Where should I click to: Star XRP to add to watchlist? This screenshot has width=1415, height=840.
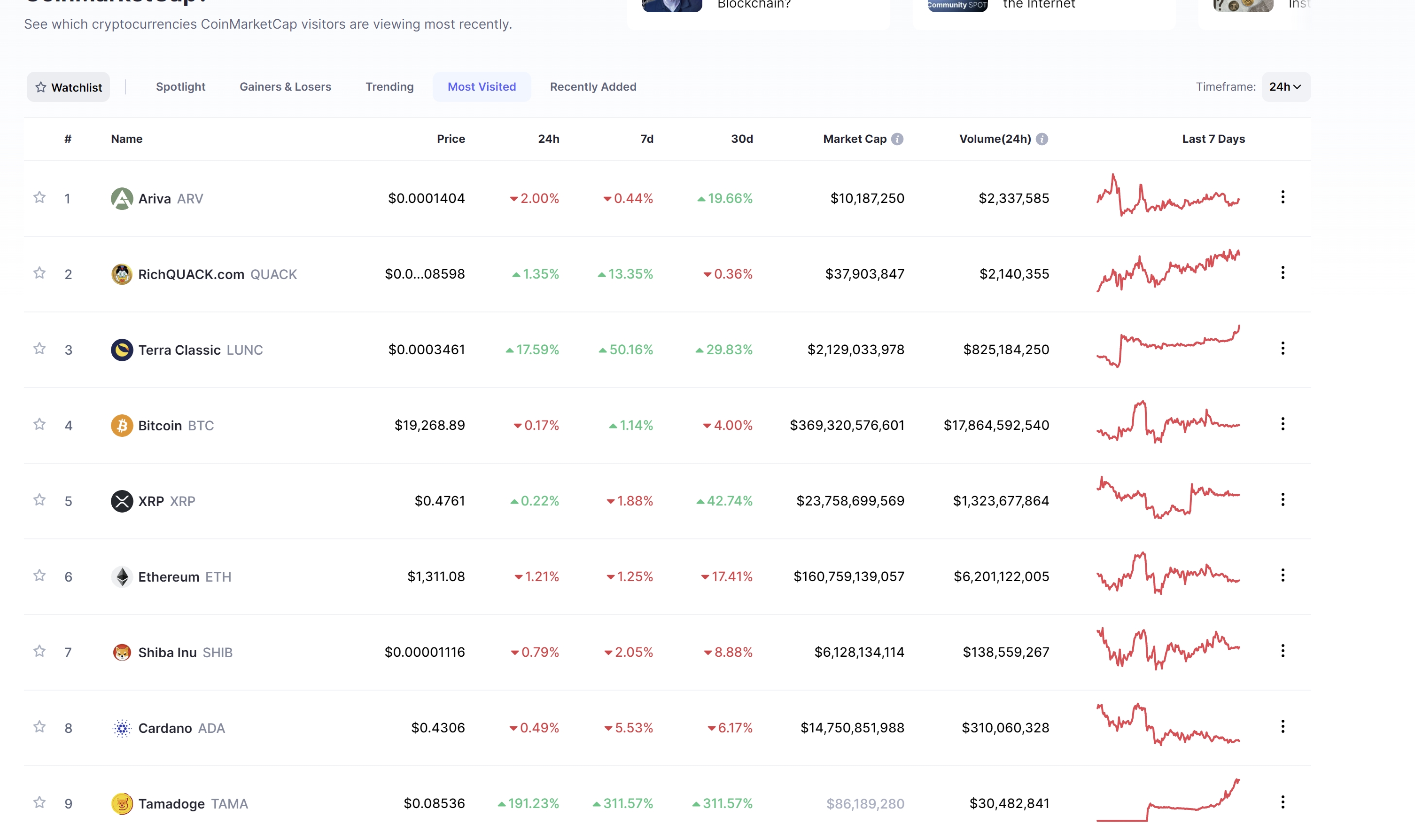click(x=39, y=499)
